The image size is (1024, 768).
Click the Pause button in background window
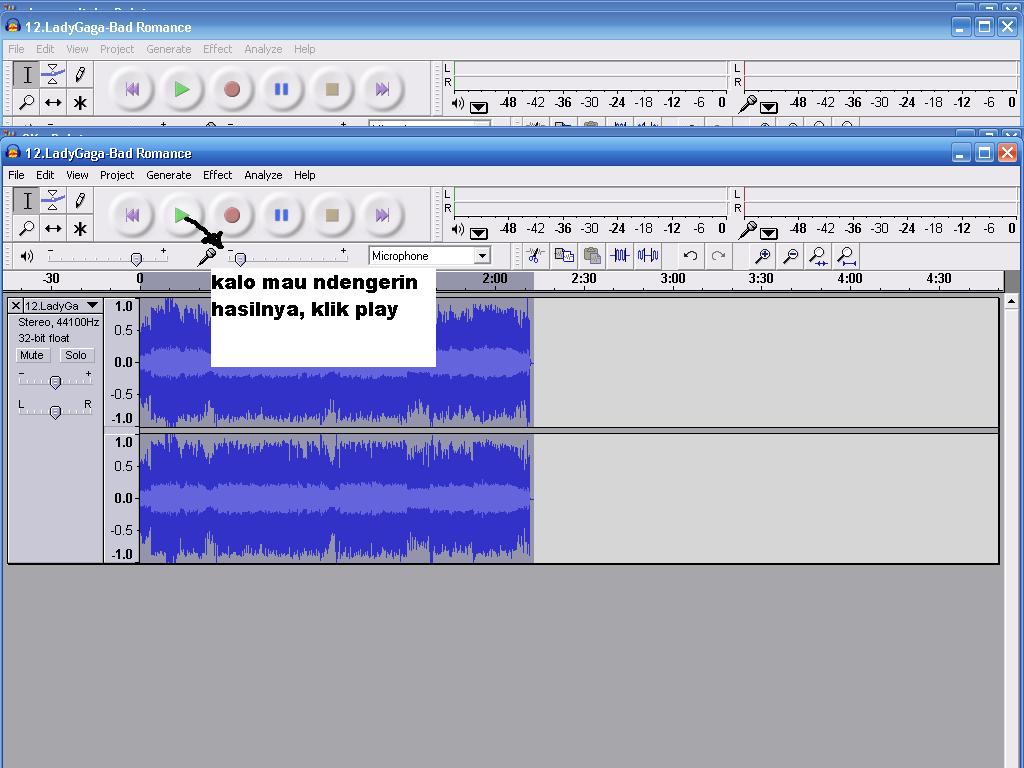tap(281, 89)
